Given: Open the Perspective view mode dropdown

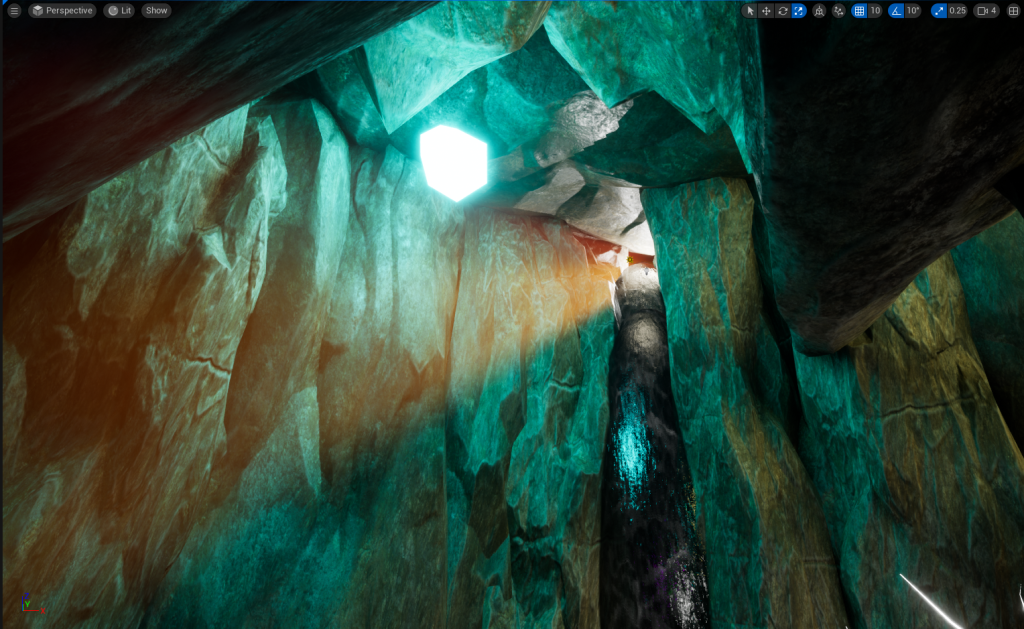Looking at the screenshot, I should click(x=62, y=11).
